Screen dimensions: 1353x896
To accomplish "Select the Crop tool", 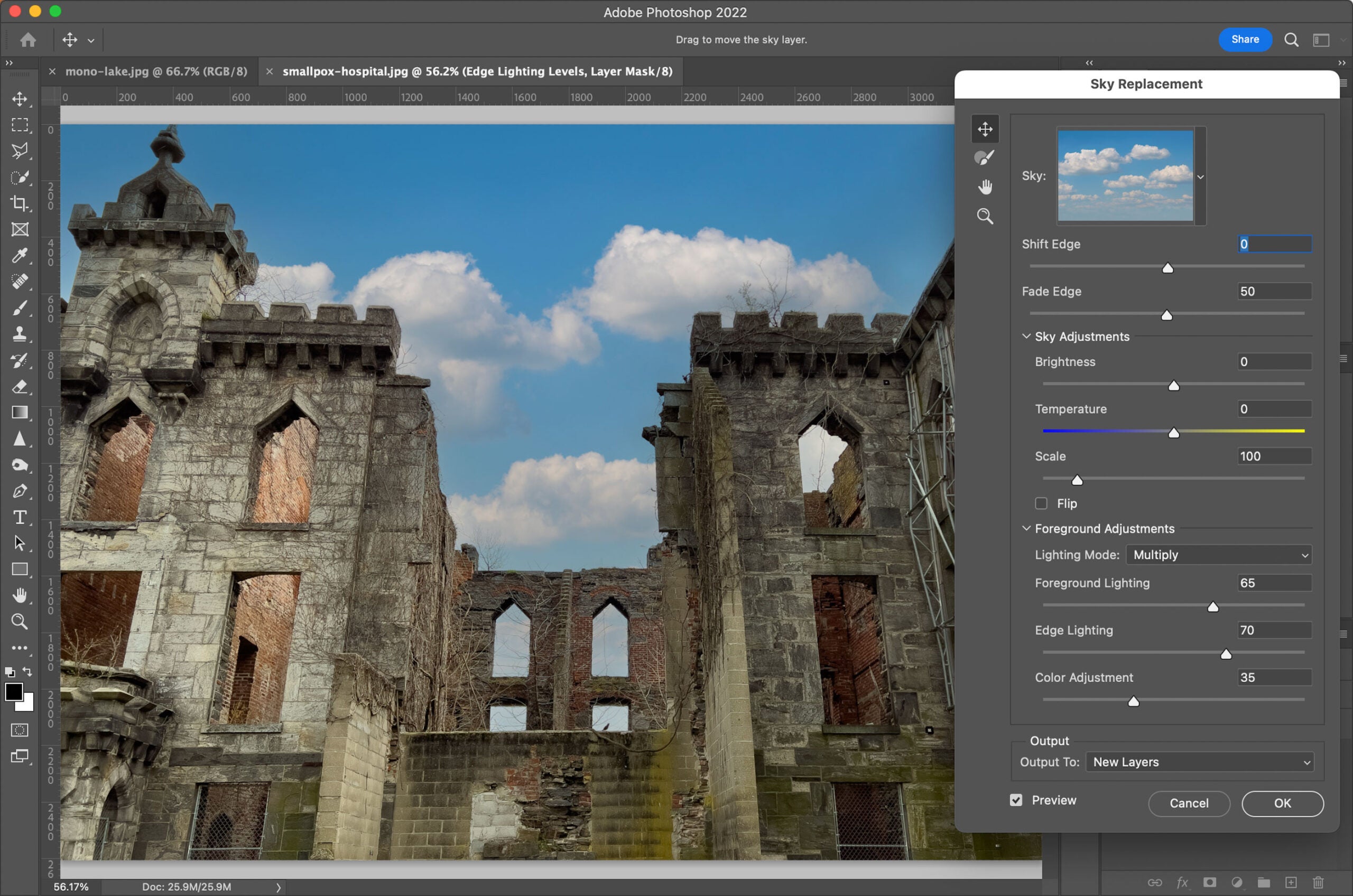I will (x=20, y=203).
